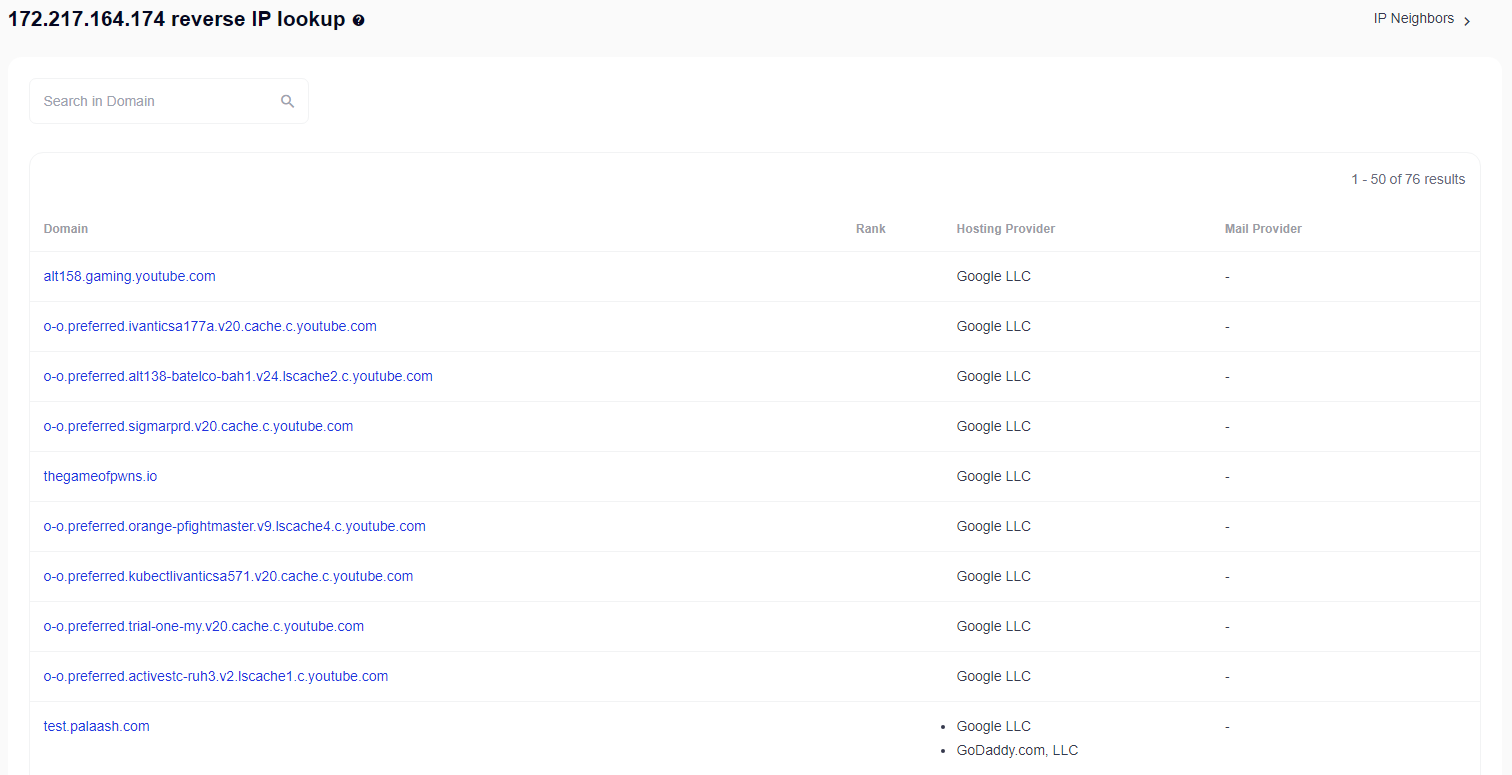Open test.palaash.com domain link
This screenshot has height=775, width=1512.
[96, 726]
